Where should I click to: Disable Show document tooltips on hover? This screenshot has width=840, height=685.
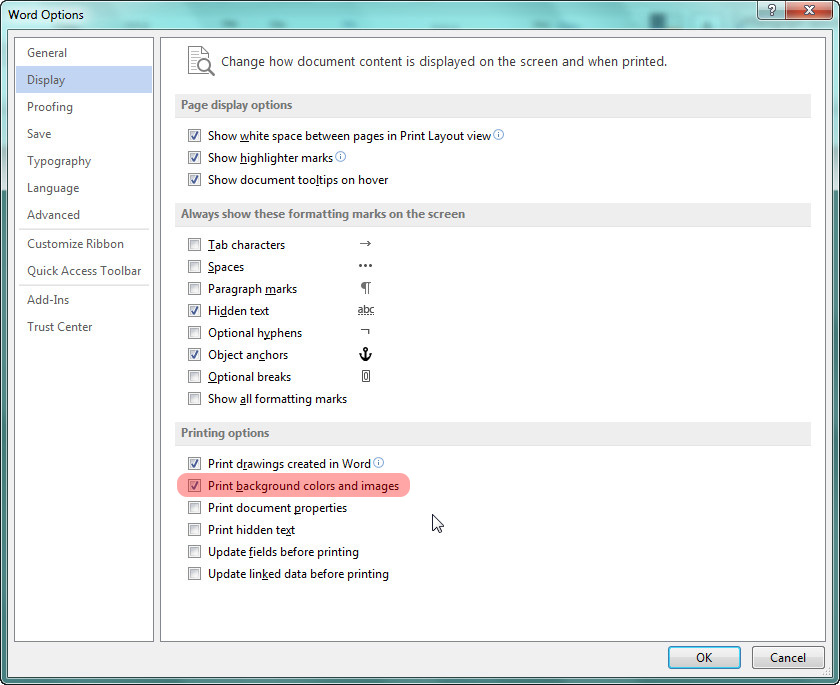tap(194, 179)
